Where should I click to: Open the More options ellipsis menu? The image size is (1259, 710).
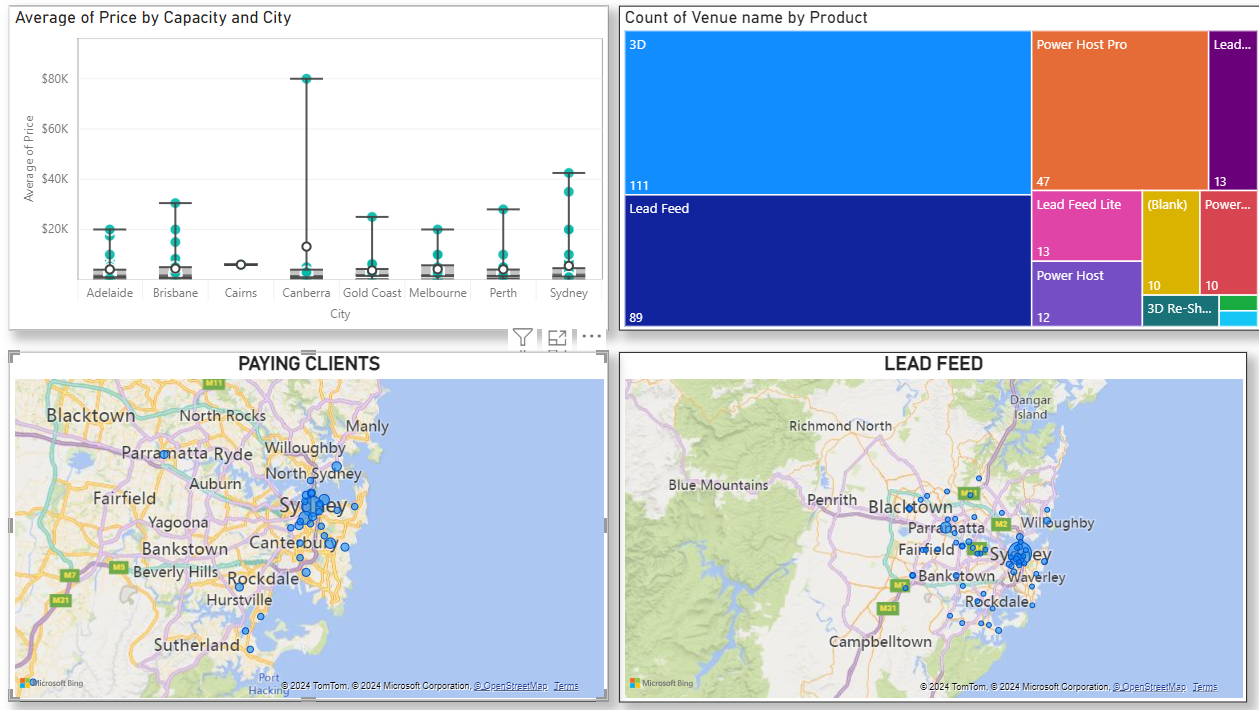(592, 336)
